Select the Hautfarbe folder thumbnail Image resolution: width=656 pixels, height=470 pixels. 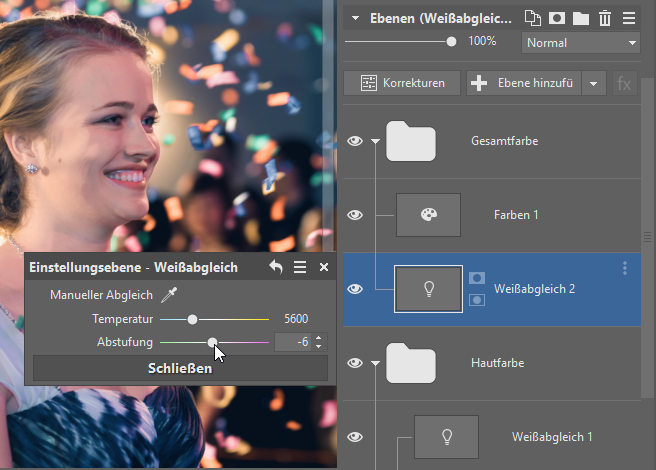[x=410, y=363]
